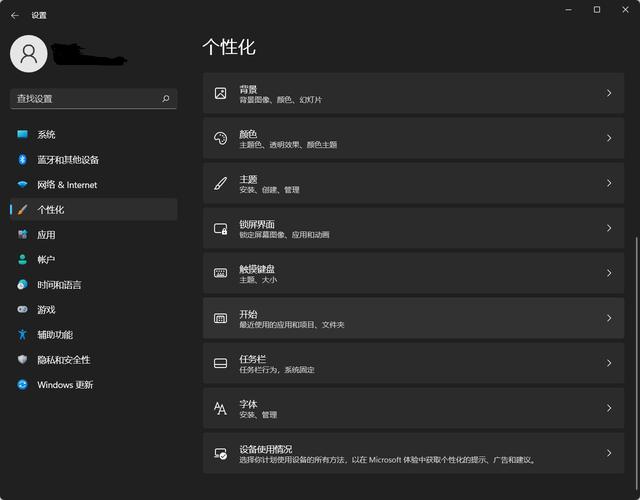This screenshot has width=640, height=500.
Task: Open 字体 settings page
Action: point(413,408)
